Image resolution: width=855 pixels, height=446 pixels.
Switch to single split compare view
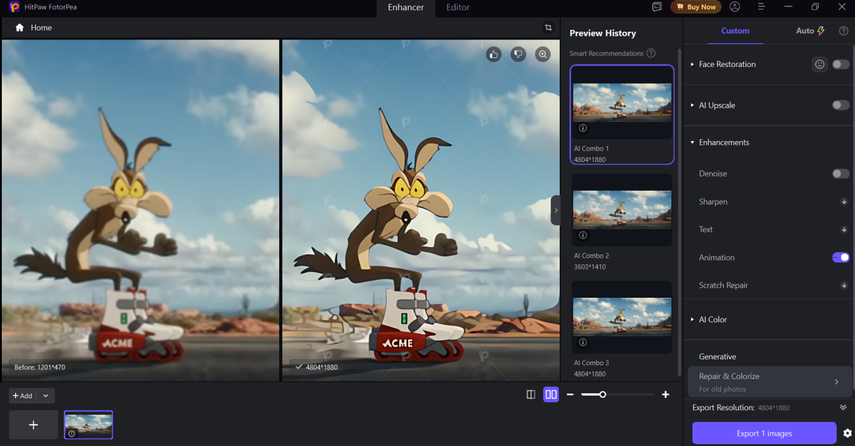[531, 395]
